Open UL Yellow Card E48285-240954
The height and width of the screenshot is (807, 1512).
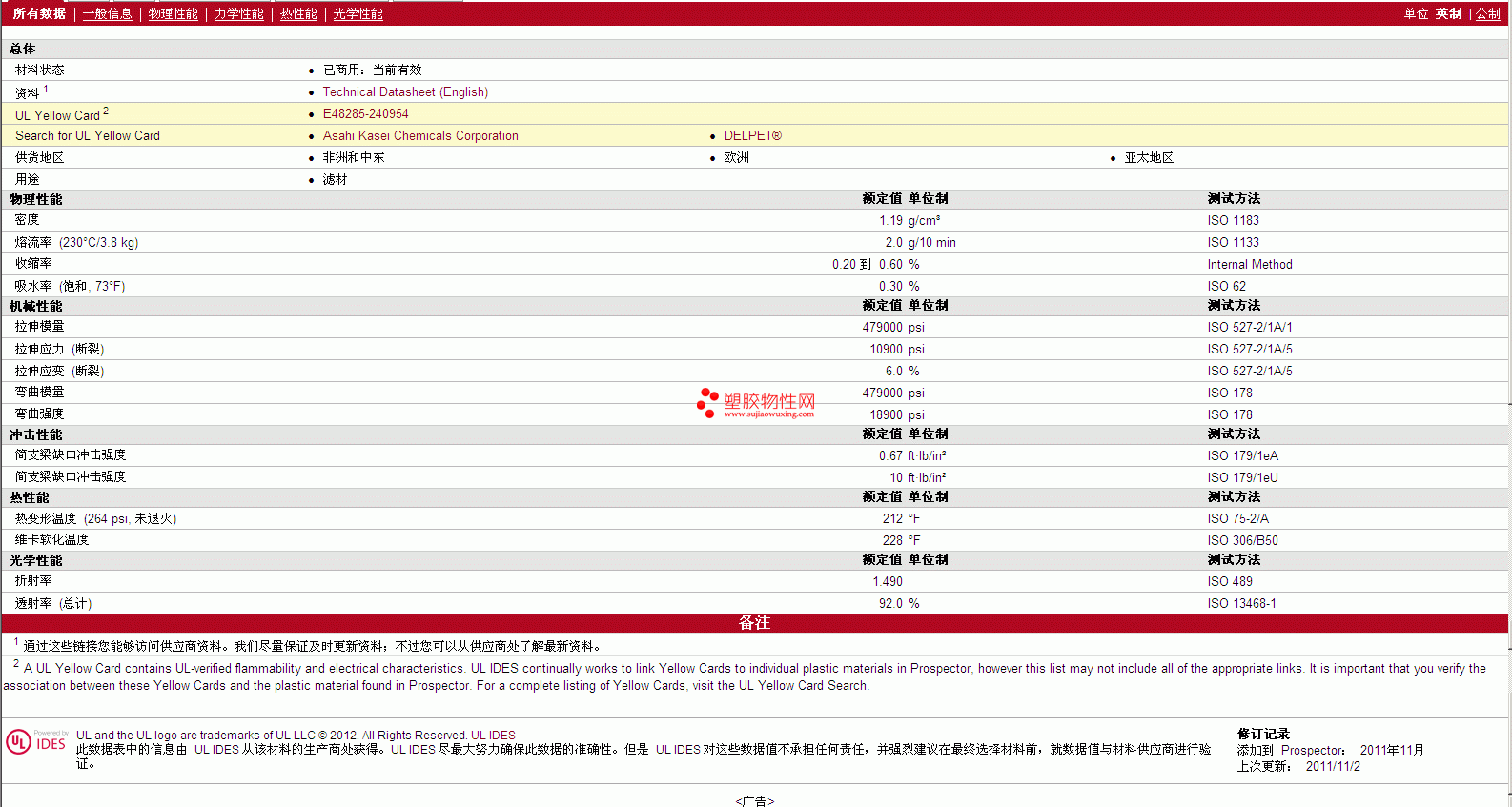pos(365,113)
